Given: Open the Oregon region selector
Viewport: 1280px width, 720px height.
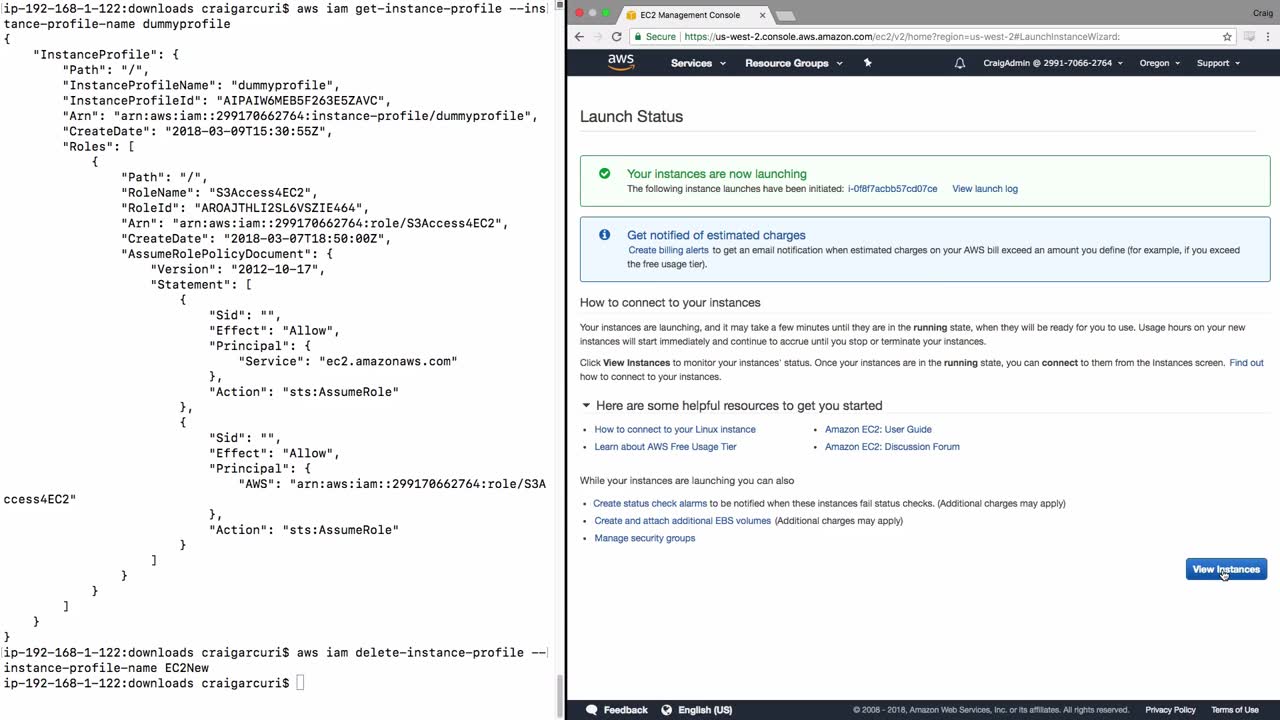Looking at the screenshot, I should (x=1160, y=63).
